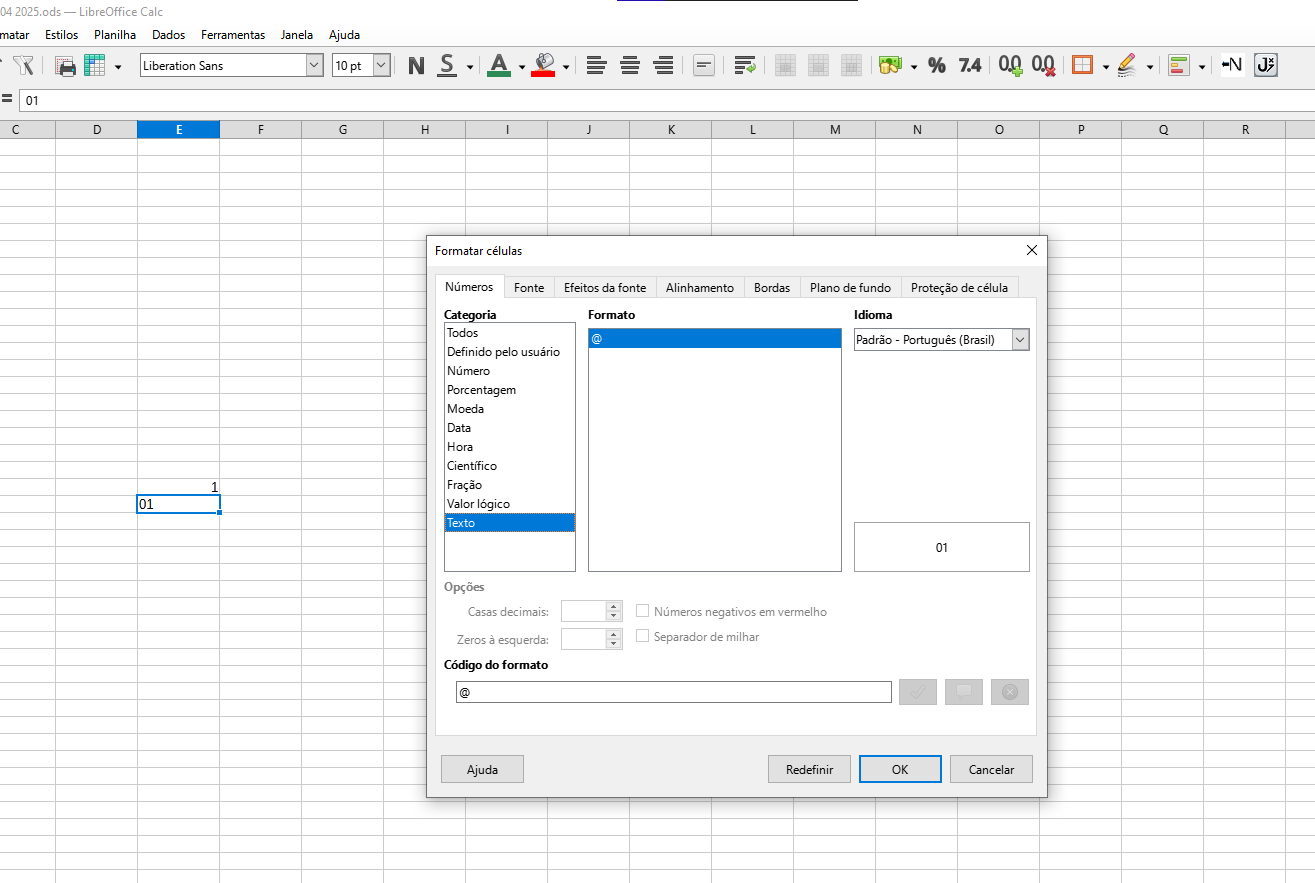Click the Redefinir button

(x=809, y=769)
